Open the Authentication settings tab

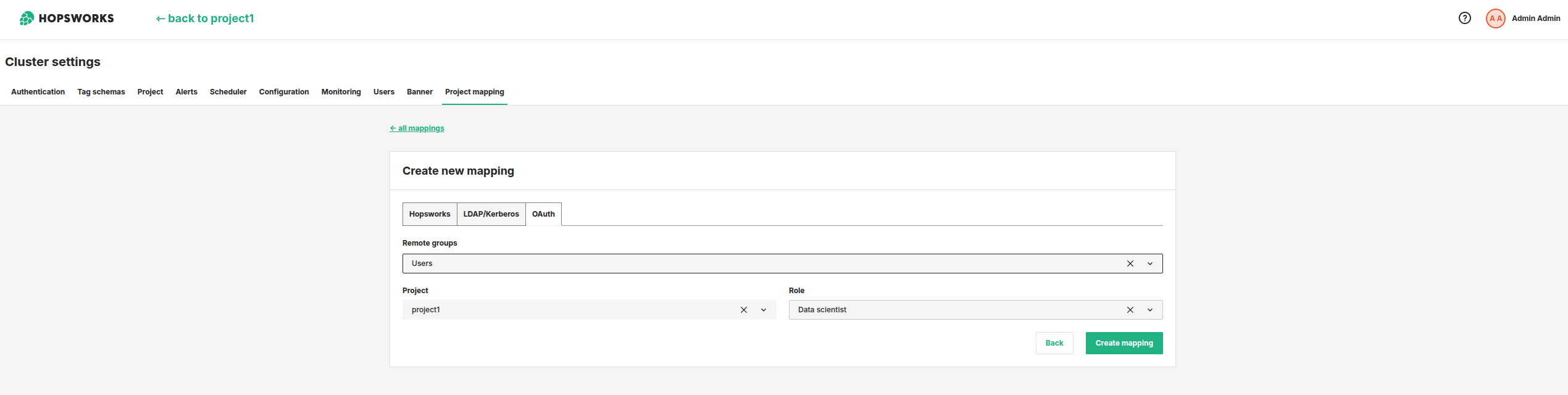pos(38,92)
